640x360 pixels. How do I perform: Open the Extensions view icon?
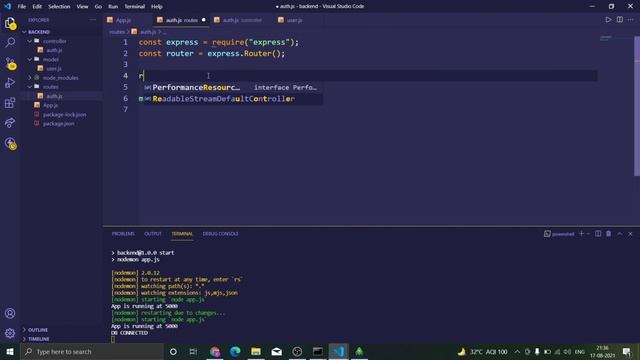10,103
